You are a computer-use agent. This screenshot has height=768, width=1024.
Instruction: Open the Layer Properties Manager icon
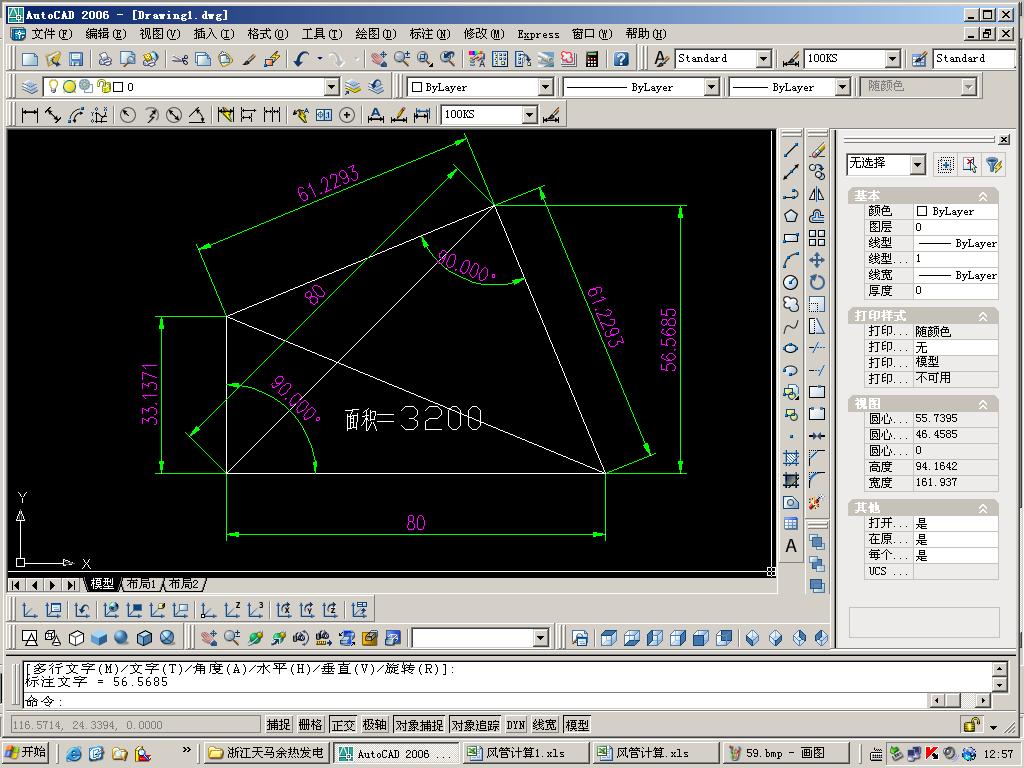[29, 87]
